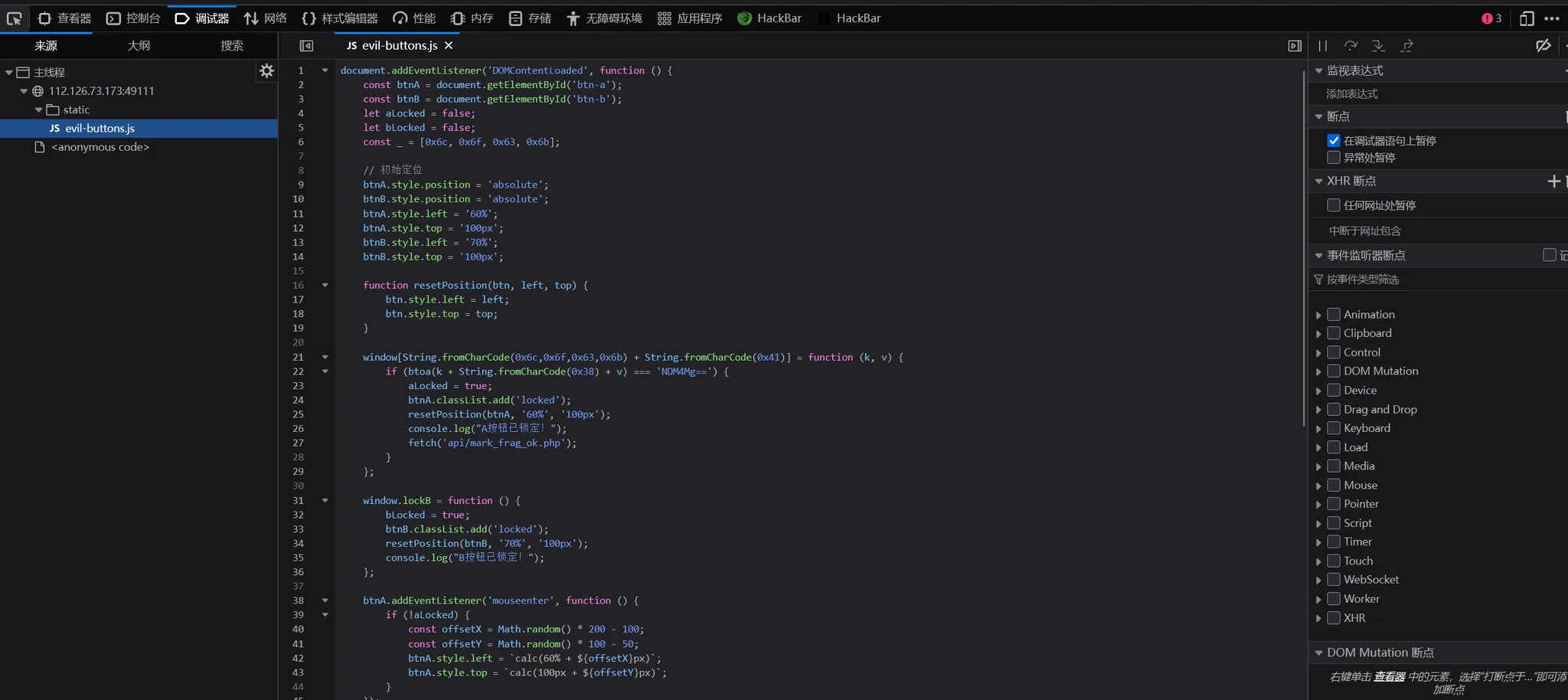
Task: Check the Keyboard event checkbox
Action: pyautogui.click(x=1334, y=428)
